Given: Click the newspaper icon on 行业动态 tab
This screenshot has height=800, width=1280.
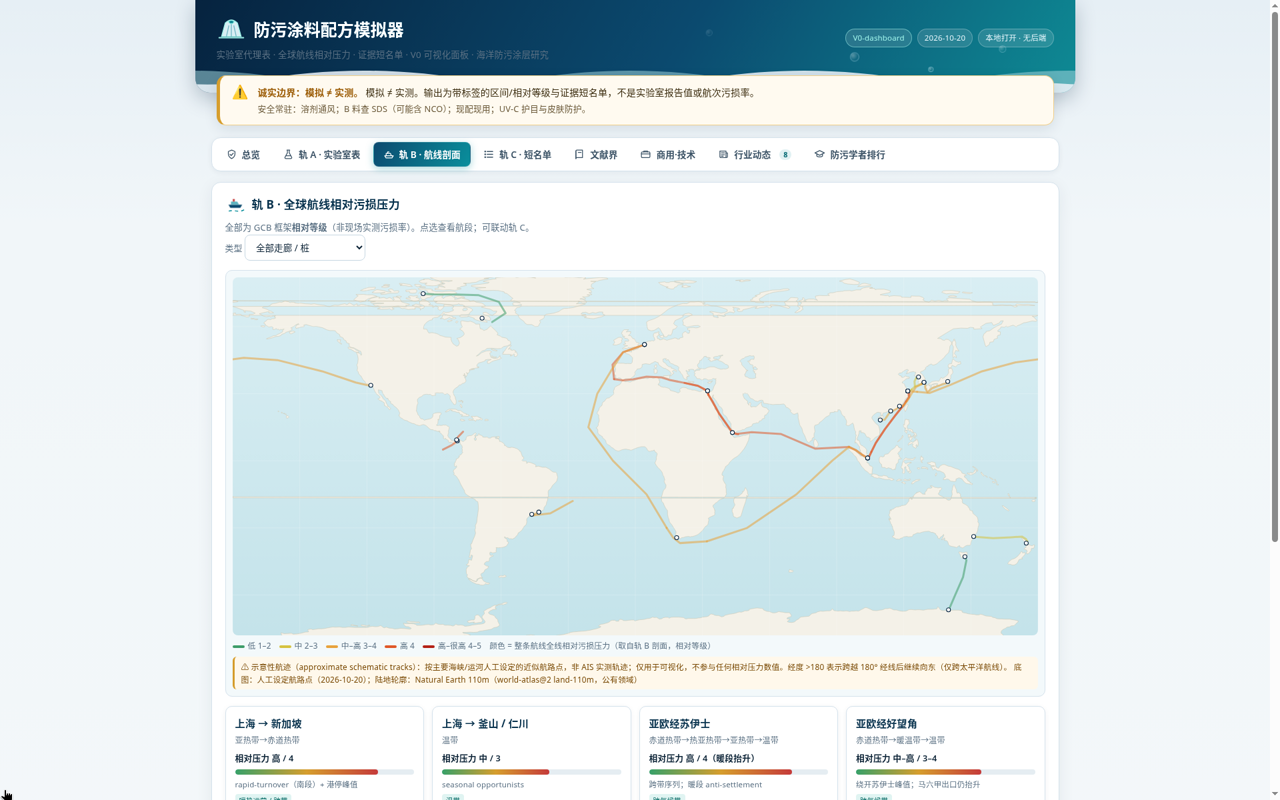Looking at the screenshot, I should point(723,155).
